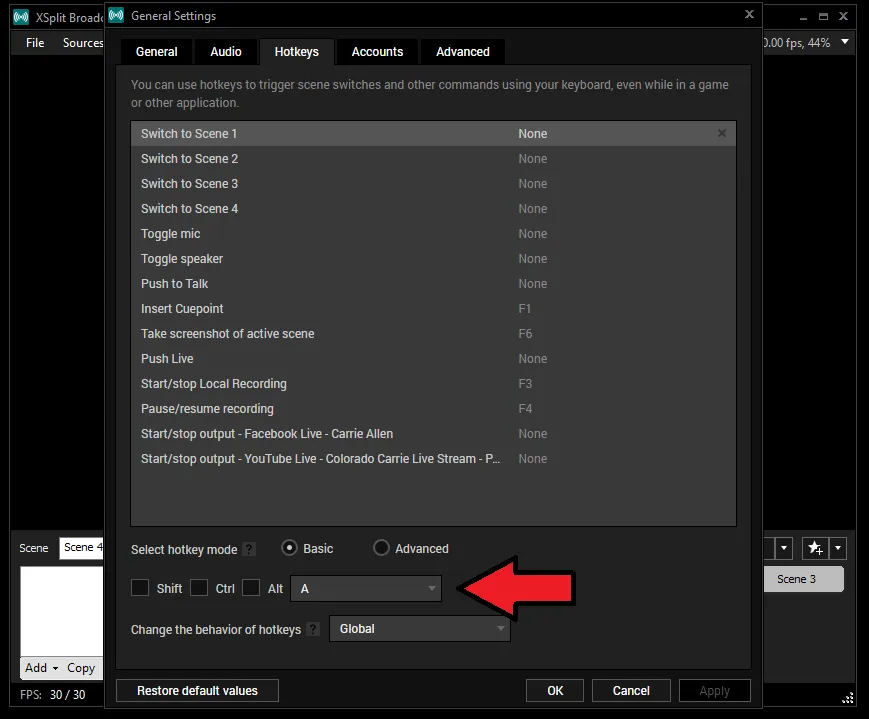869x719 pixels.
Task: Click the add favorite star icon in main window
Action: pos(815,548)
